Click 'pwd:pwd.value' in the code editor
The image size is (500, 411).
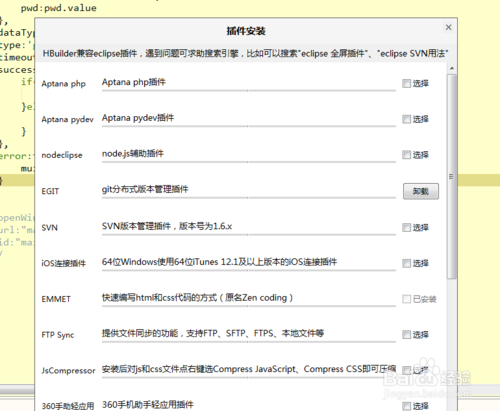(59, 8)
